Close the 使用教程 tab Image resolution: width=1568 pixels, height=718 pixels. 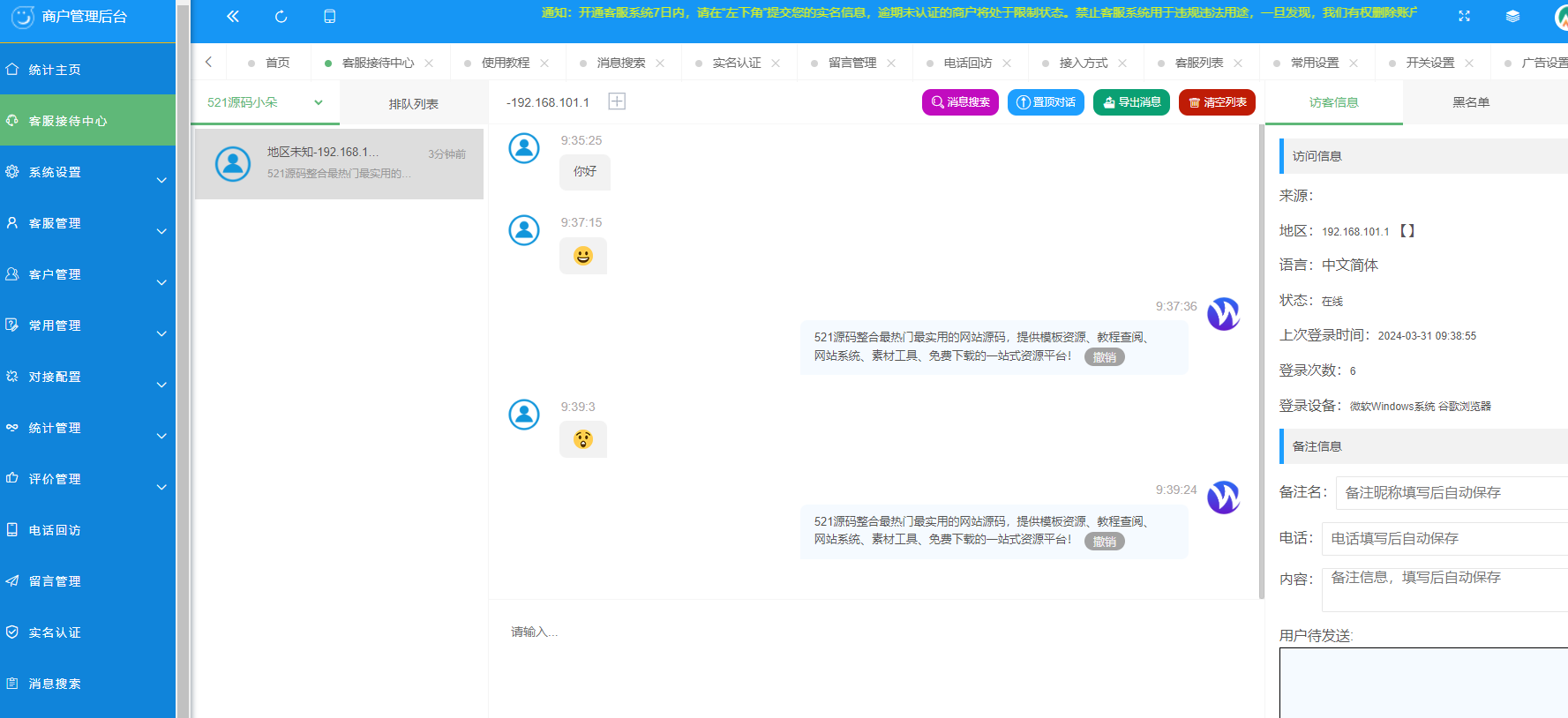click(544, 63)
